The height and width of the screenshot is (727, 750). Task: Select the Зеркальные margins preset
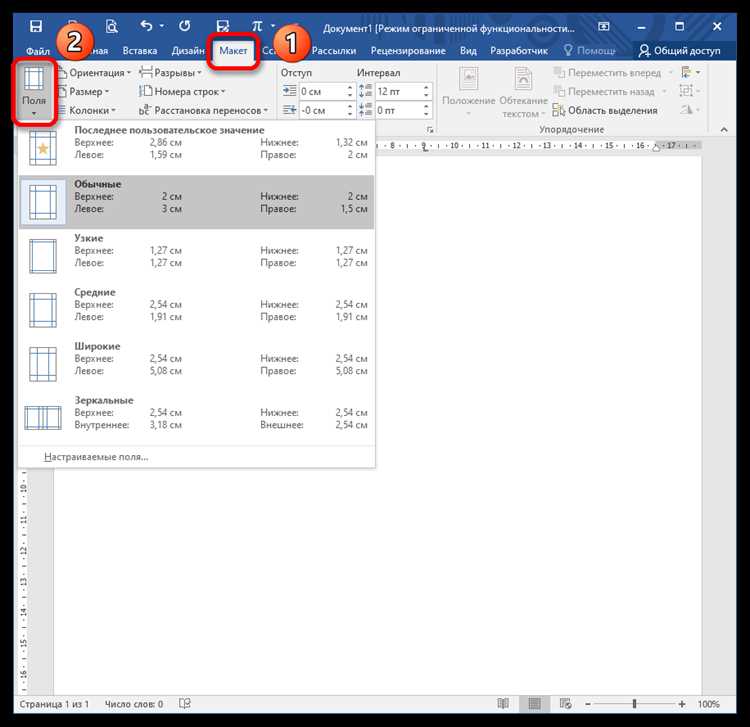point(197,418)
